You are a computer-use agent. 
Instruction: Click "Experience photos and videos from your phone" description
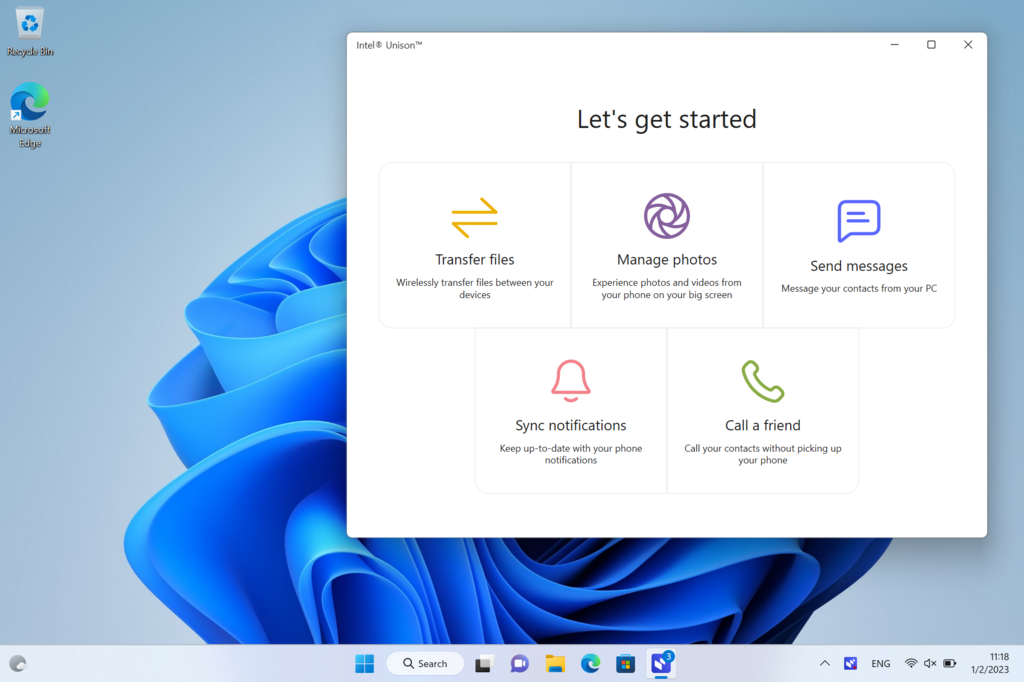point(667,289)
